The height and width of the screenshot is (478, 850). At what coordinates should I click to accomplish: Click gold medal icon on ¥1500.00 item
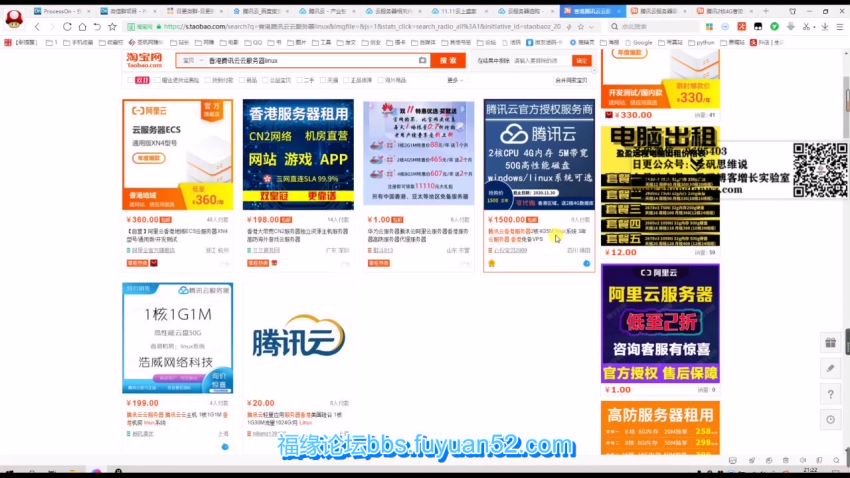[x=492, y=263]
